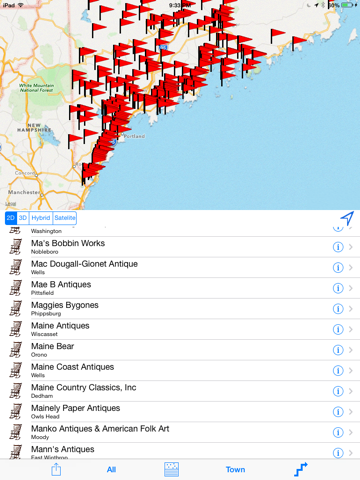
Task: Open info for Maine Antiques
Action: tap(338, 329)
